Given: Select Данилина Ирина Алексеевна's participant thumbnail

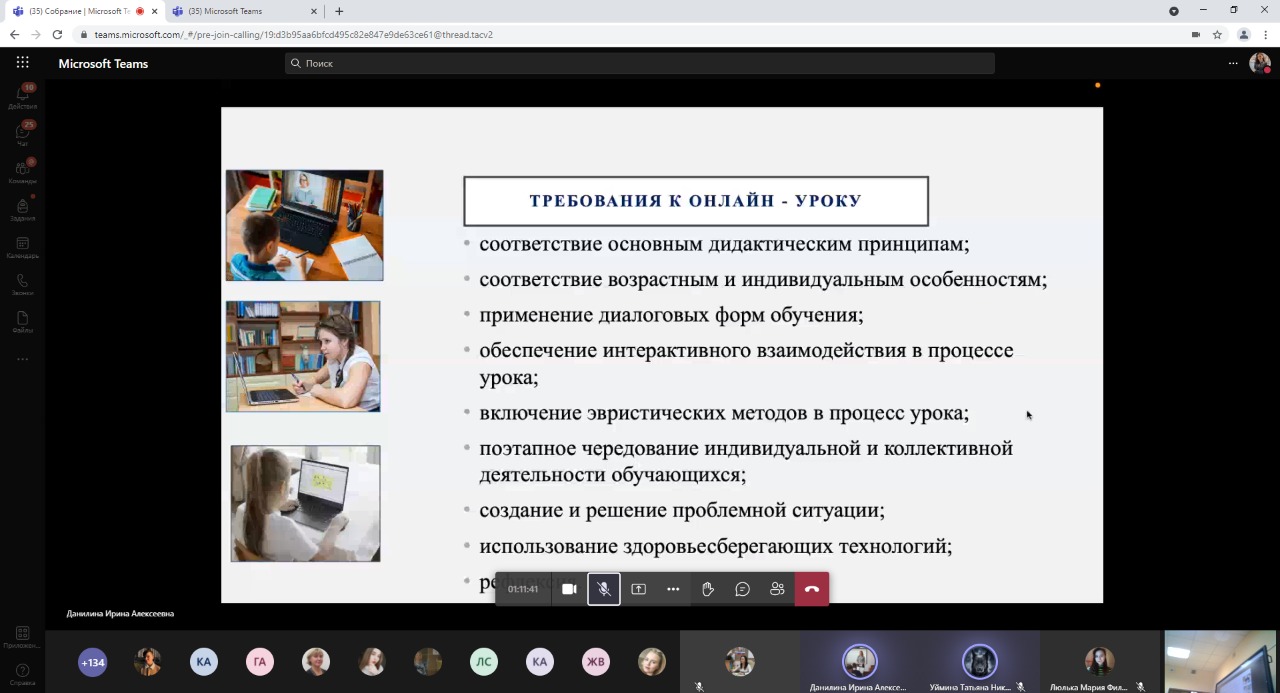Looking at the screenshot, I should pos(859,662).
